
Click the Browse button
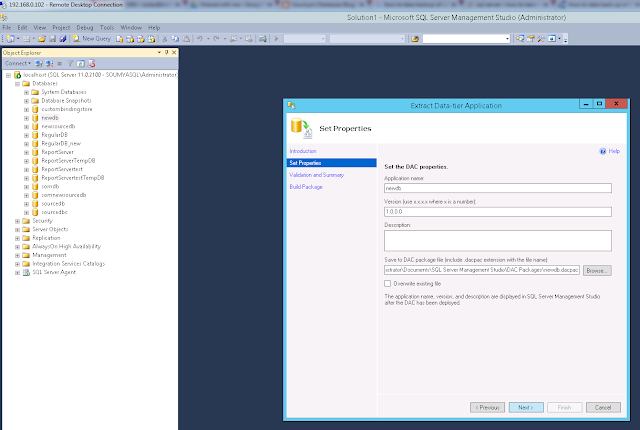coord(597,270)
